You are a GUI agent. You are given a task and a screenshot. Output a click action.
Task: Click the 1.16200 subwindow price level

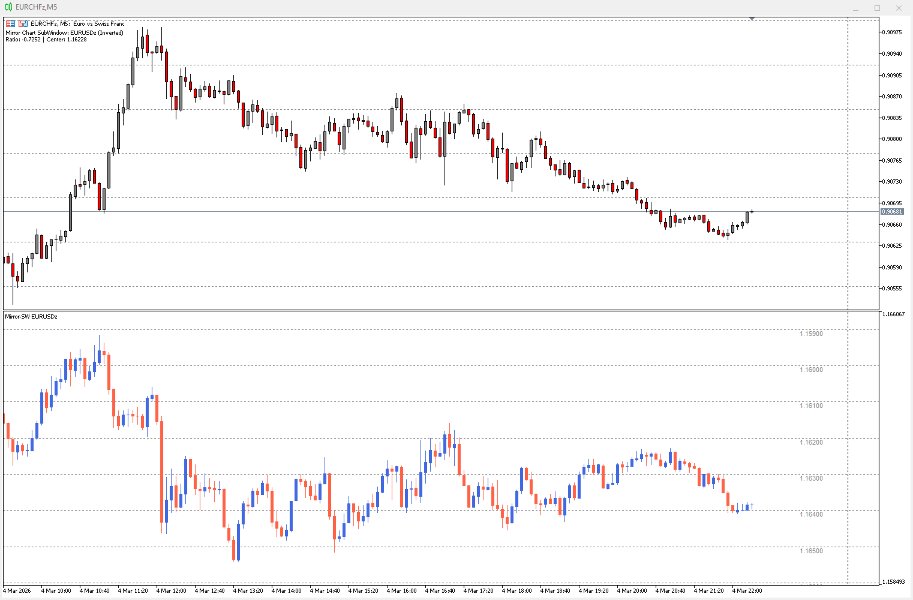coord(811,442)
